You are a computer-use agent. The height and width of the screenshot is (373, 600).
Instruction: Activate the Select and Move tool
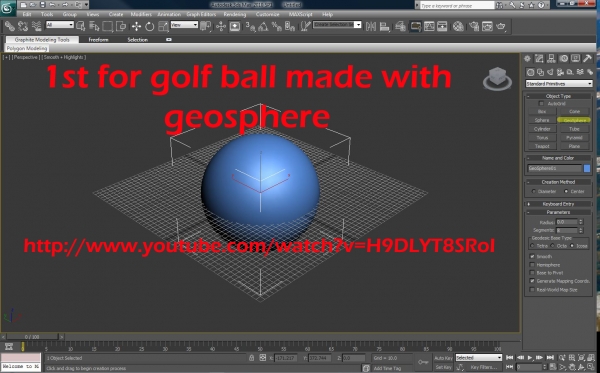coord(136,26)
